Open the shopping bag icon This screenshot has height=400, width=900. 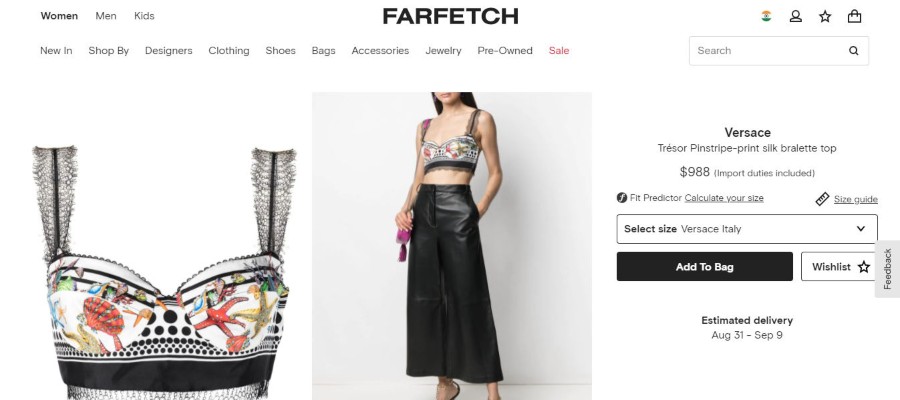tap(854, 16)
